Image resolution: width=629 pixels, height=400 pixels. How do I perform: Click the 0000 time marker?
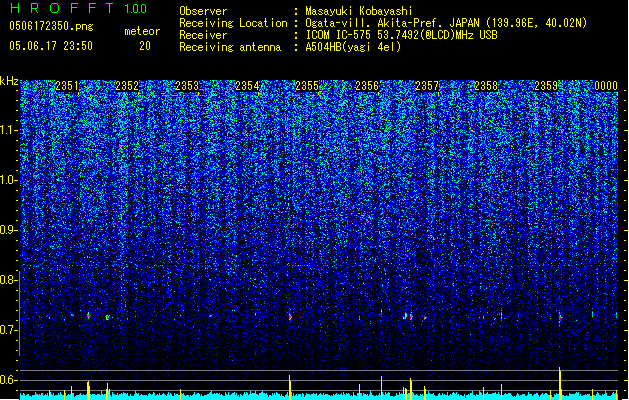pyautogui.click(x=606, y=86)
